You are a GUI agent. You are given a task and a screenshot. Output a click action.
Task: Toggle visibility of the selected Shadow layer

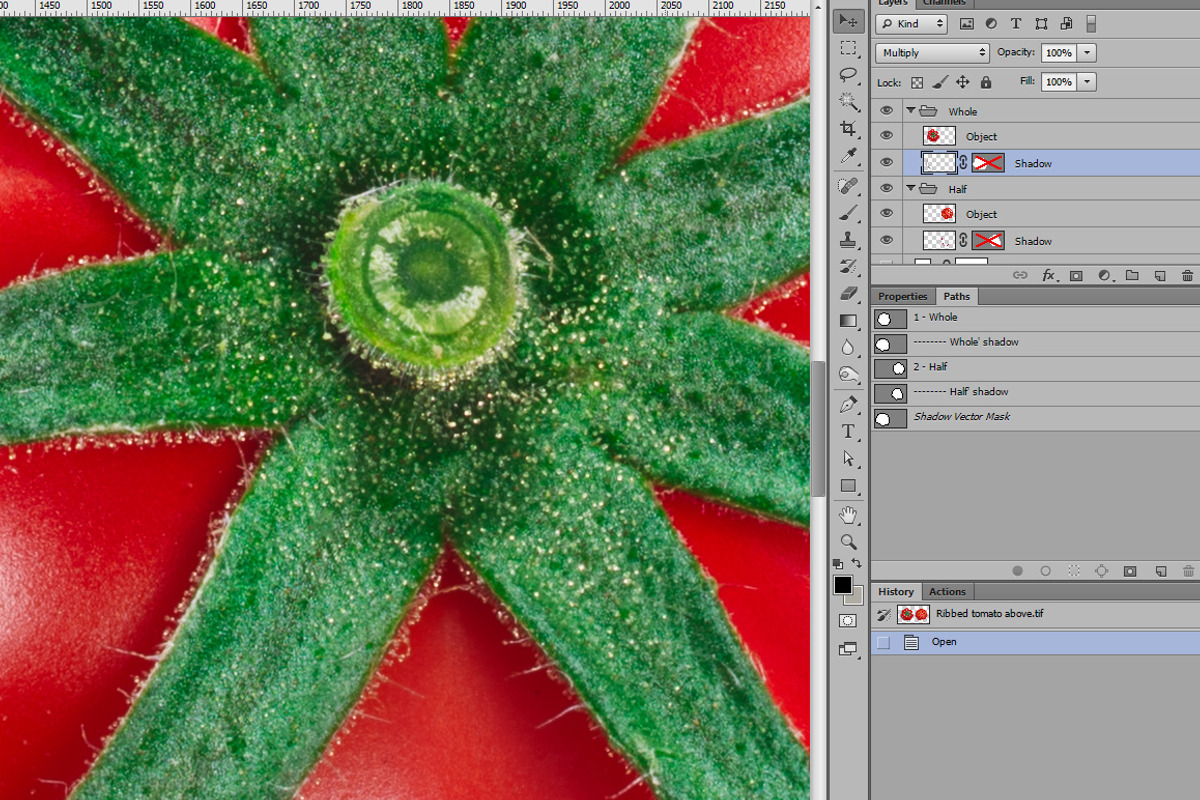pyautogui.click(x=886, y=162)
